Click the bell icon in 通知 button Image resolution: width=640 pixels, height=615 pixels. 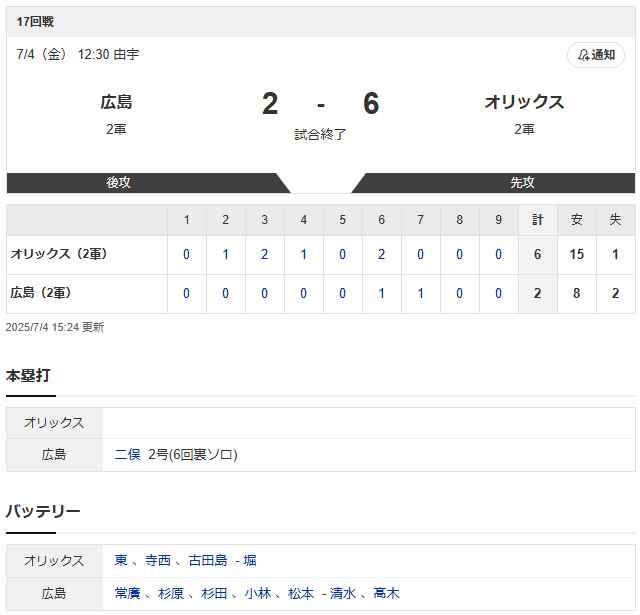coord(583,55)
